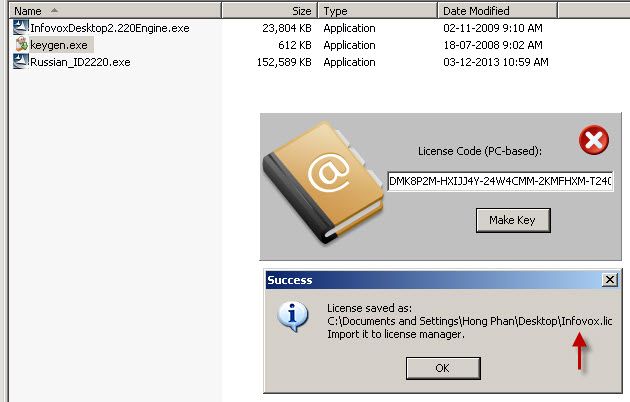Sort files by the Type column header
The width and height of the screenshot is (630, 402).
(378, 11)
